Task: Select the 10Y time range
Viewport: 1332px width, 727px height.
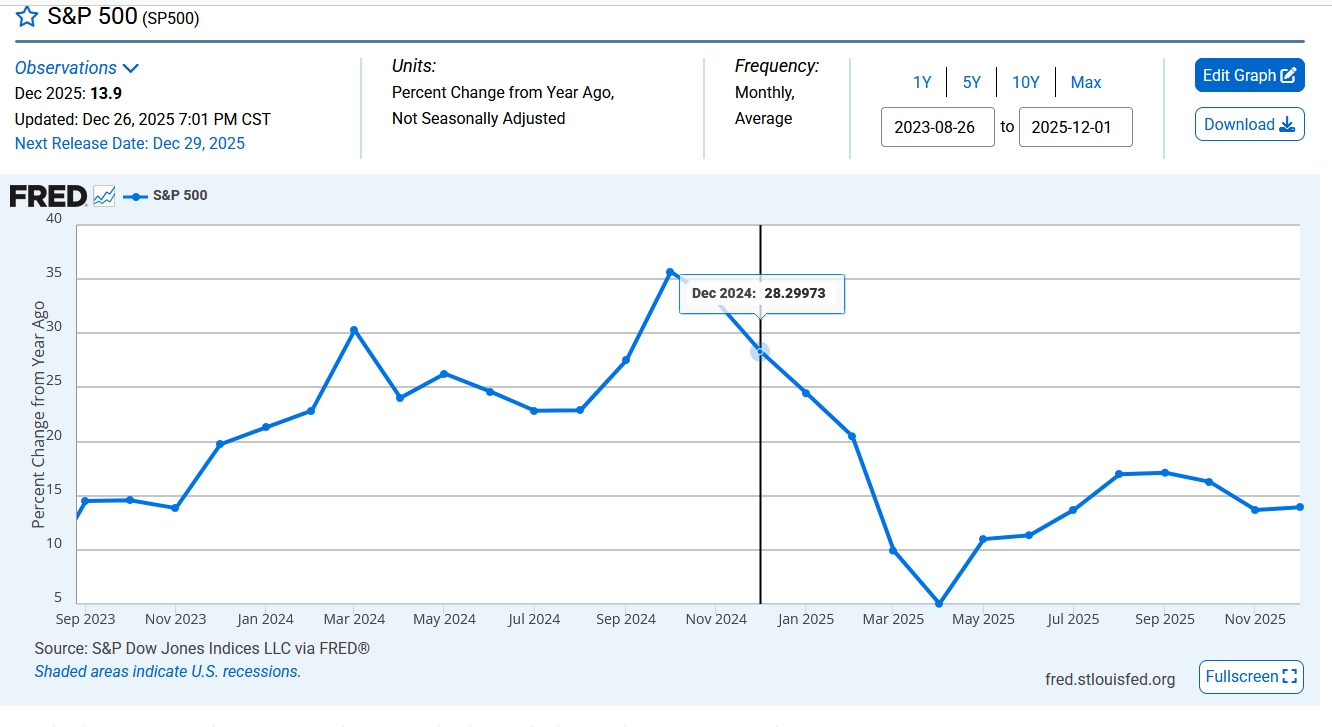Action: coord(1026,82)
